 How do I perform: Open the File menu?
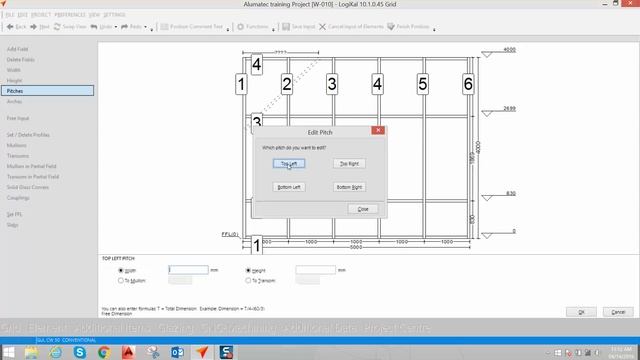(x=10, y=15)
